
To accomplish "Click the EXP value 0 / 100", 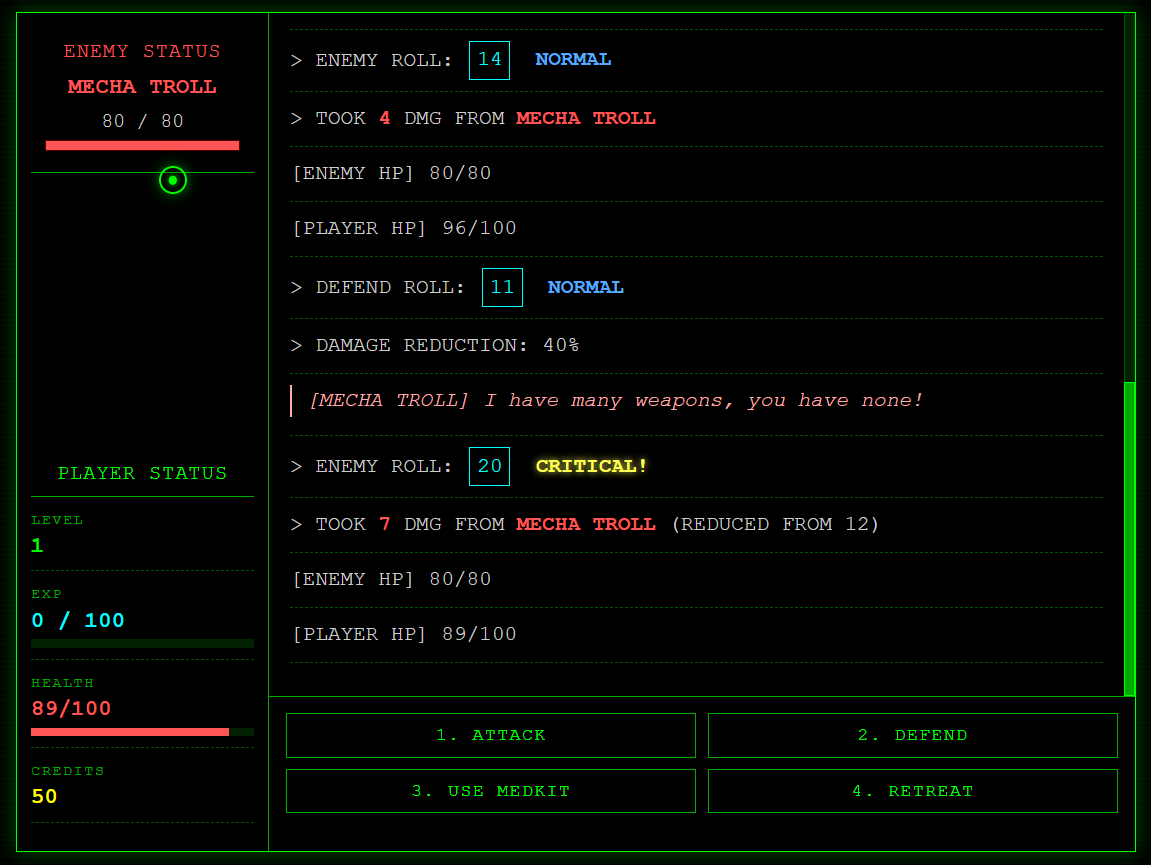I will (78, 620).
